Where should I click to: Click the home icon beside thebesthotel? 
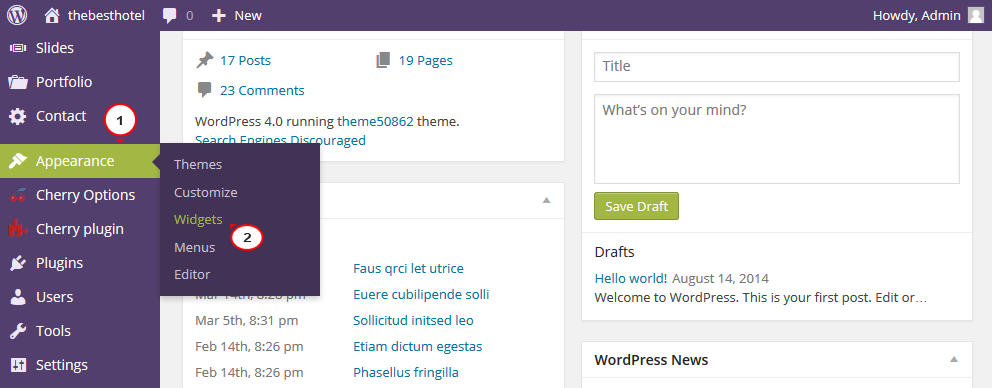pyautogui.click(x=53, y=15)
